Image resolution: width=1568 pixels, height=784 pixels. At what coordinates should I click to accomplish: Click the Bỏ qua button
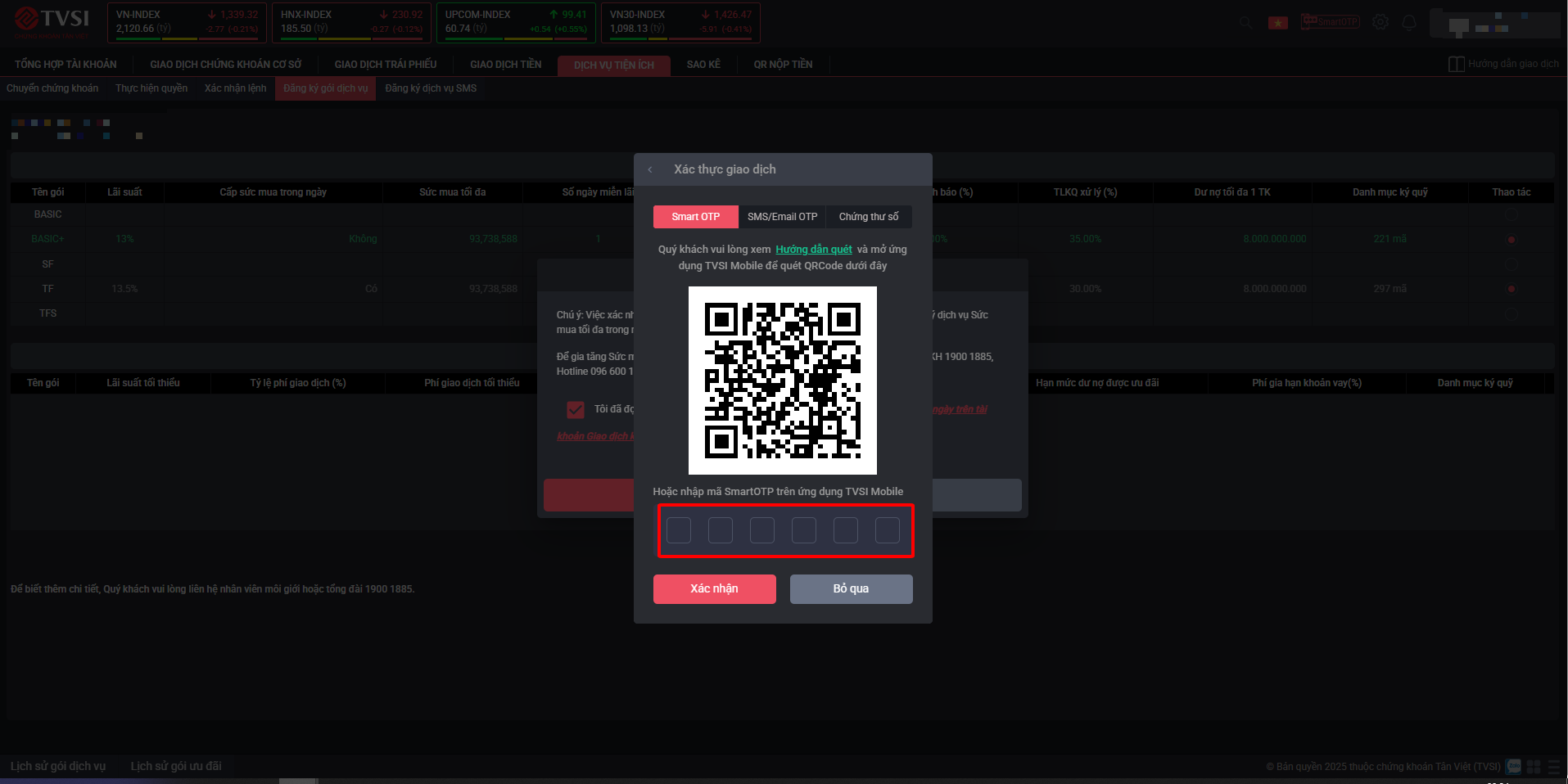coord(851,589)
